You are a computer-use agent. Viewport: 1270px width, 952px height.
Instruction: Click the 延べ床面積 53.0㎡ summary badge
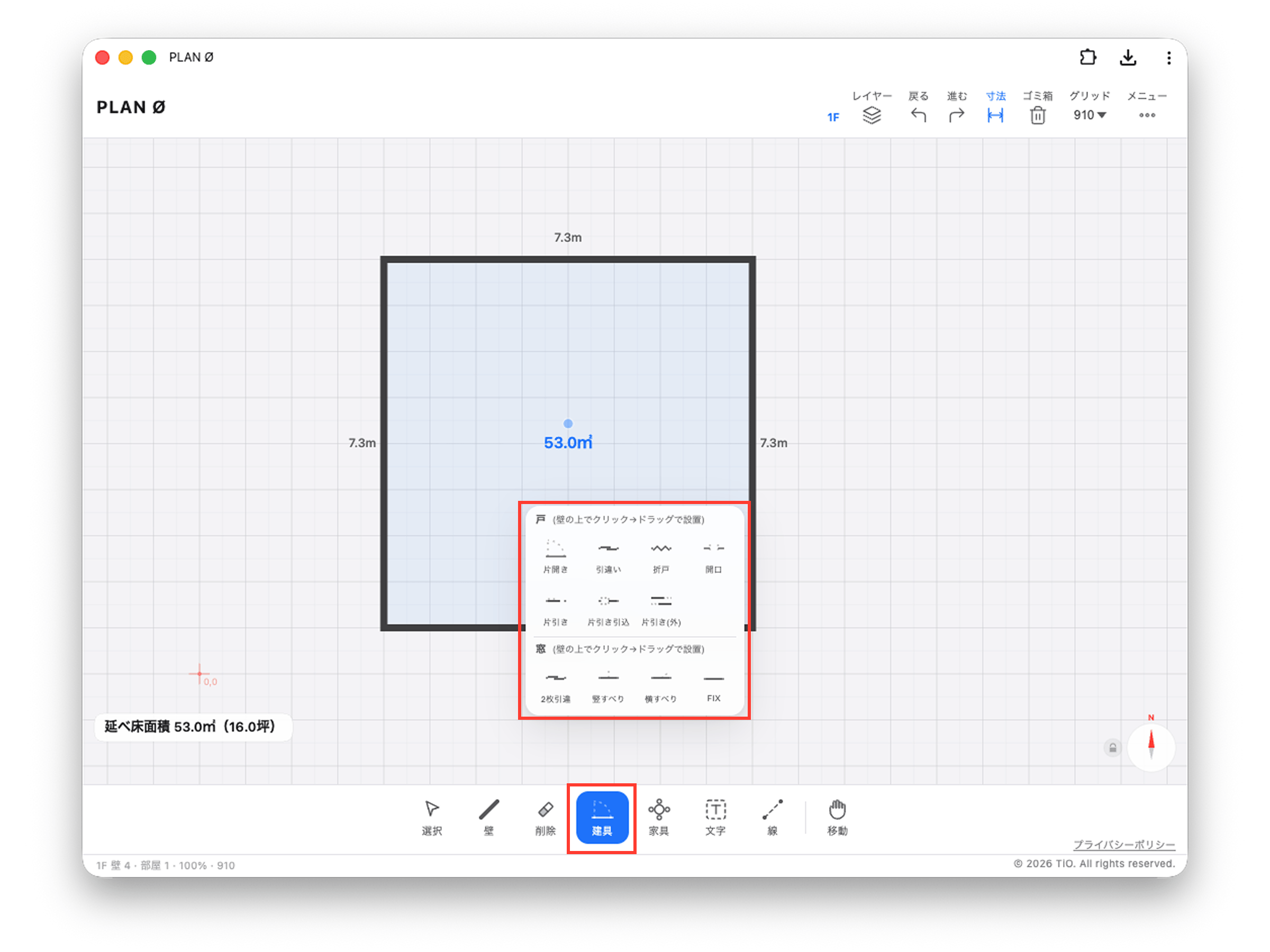point(193,727)
